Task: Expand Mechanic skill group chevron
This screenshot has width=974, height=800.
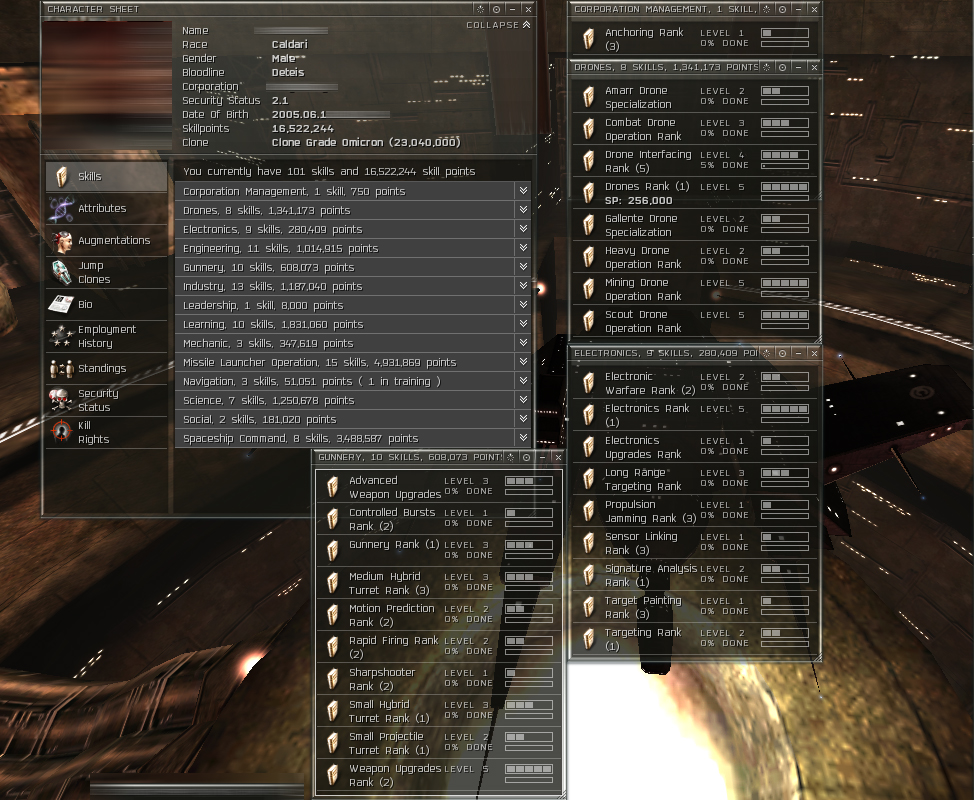Action: click(x=523, y=343)
